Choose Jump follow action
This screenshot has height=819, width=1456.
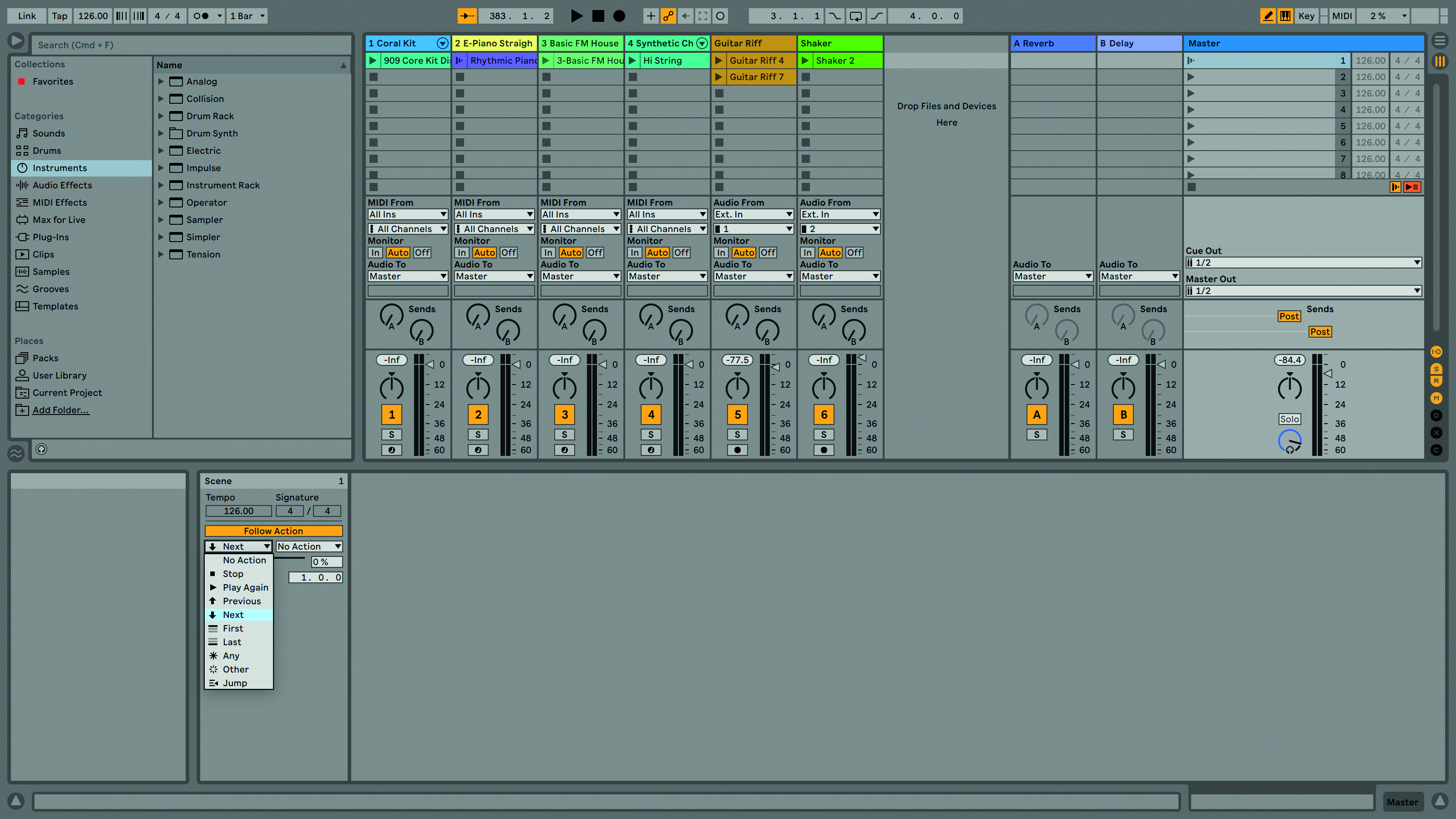(x=239, y=683)
